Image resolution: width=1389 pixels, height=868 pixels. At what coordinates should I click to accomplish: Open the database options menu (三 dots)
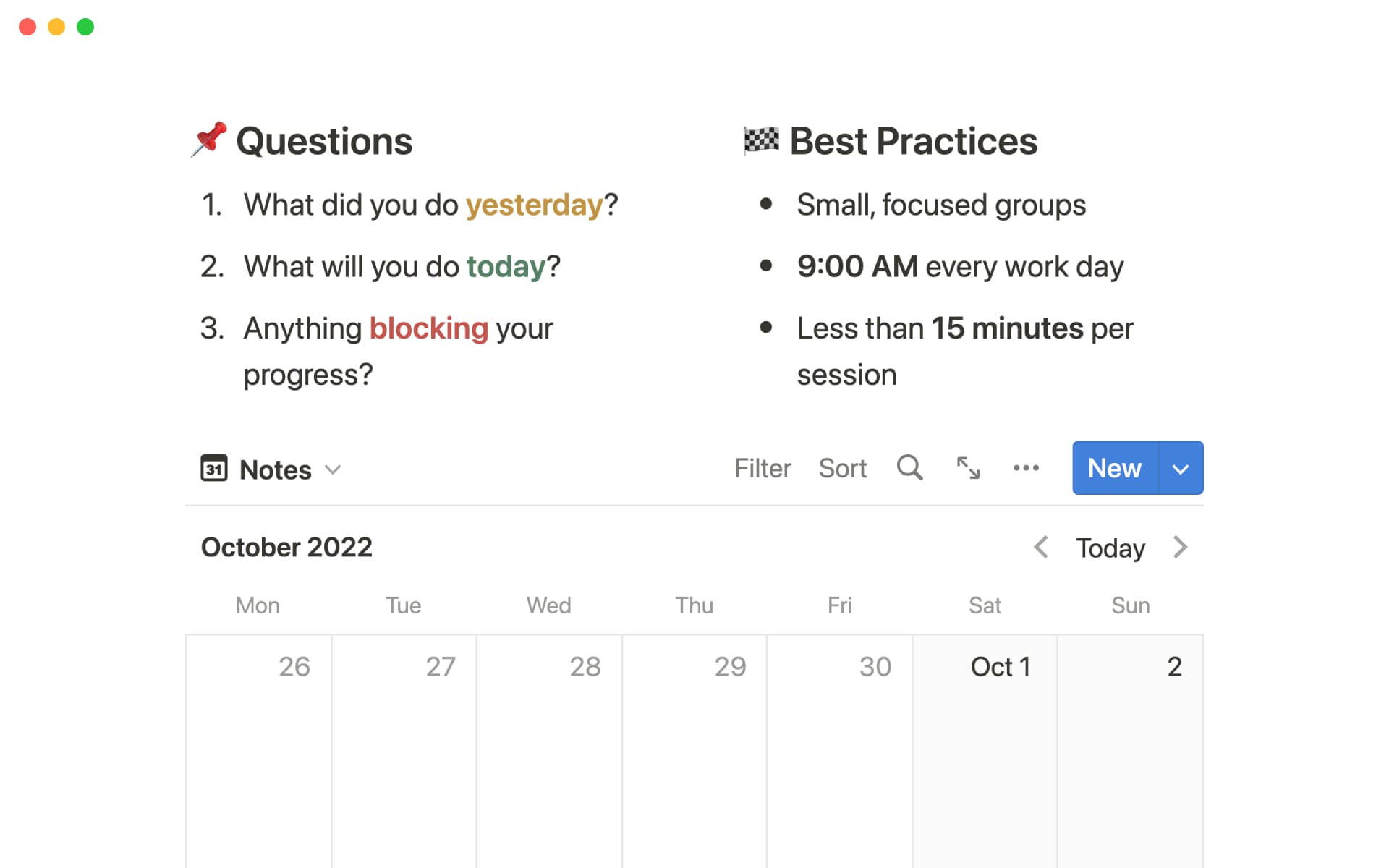coord(1027,469)
